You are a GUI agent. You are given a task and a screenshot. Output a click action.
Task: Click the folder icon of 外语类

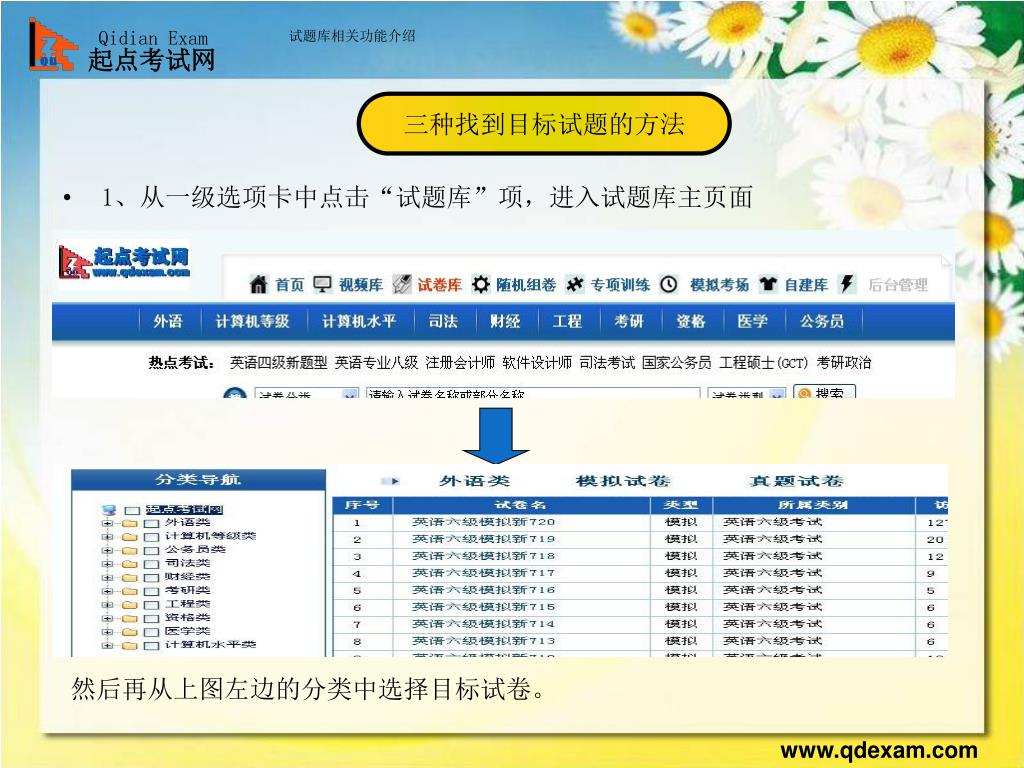tap(129, 523)
